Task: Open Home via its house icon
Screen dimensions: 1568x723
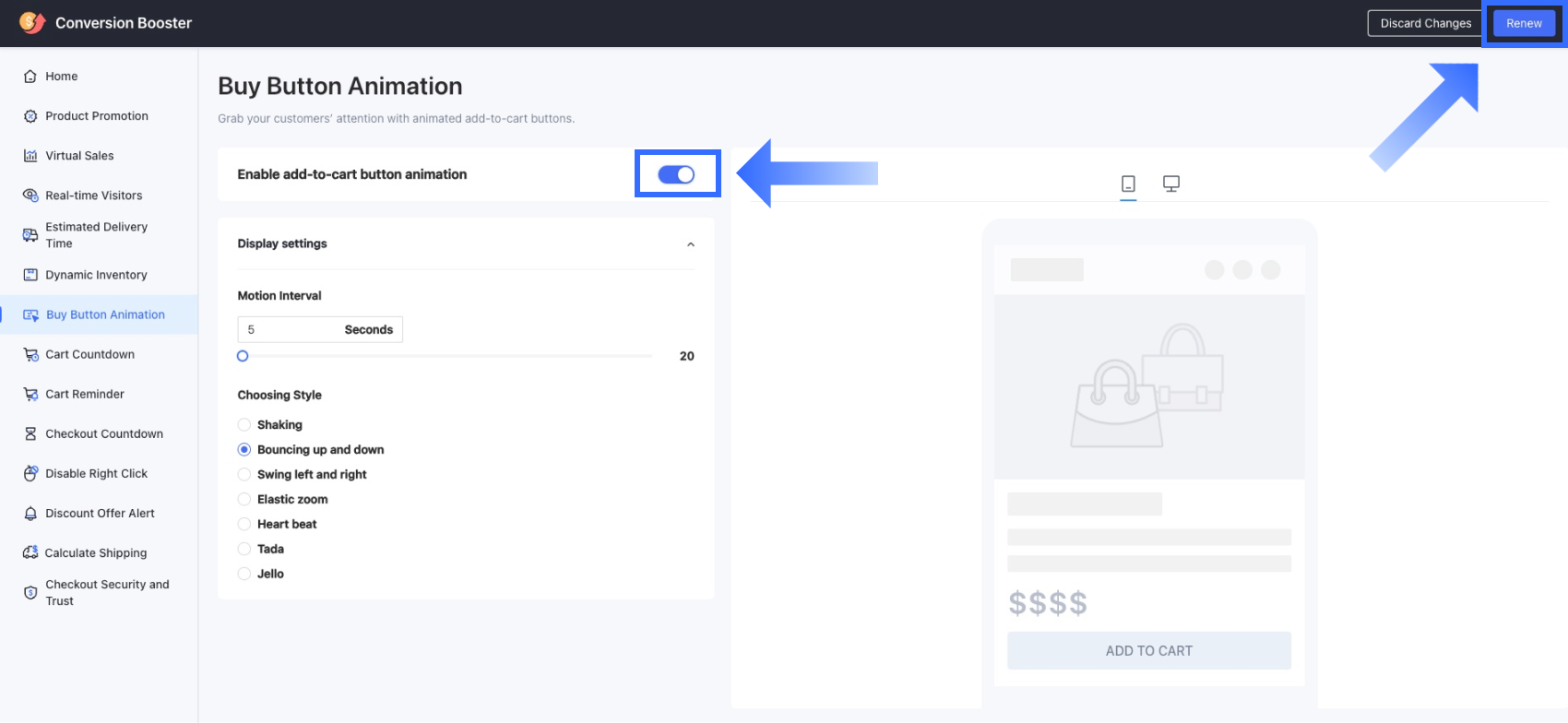Action: click(30, 77)
